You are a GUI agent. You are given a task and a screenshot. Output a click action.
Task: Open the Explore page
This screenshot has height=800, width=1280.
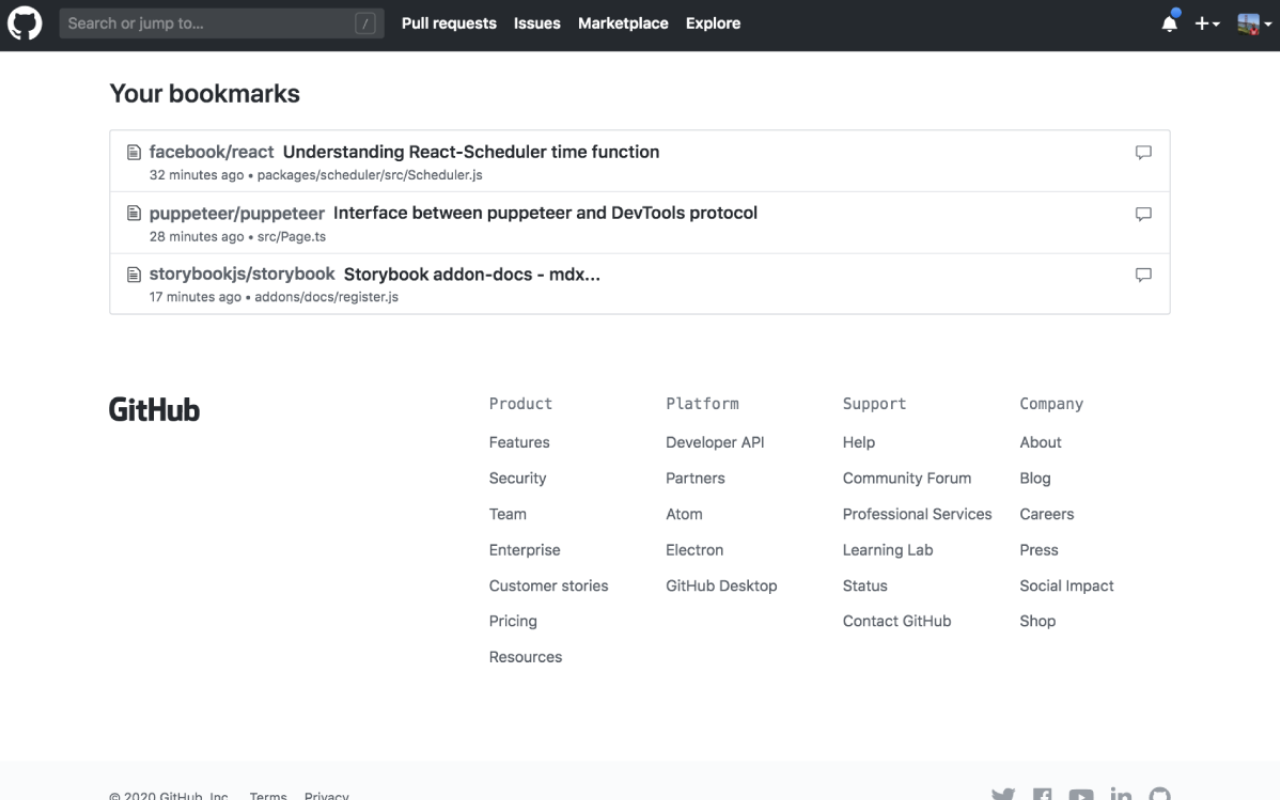(712, 23)
